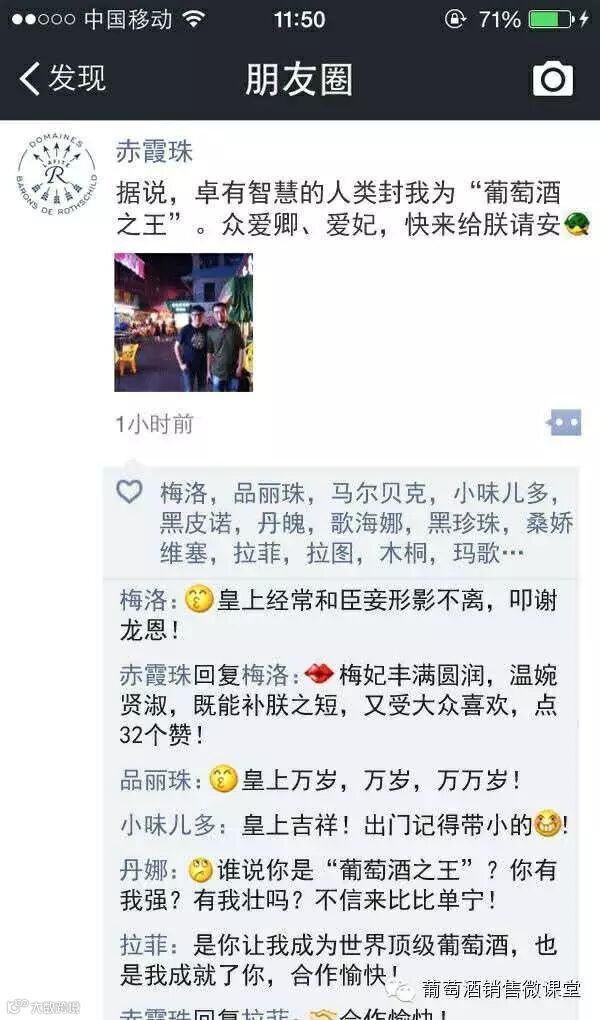600x1020 pixels.
Task: Tap 黑珍珠 in the likes list
Action: click(464, 524)
